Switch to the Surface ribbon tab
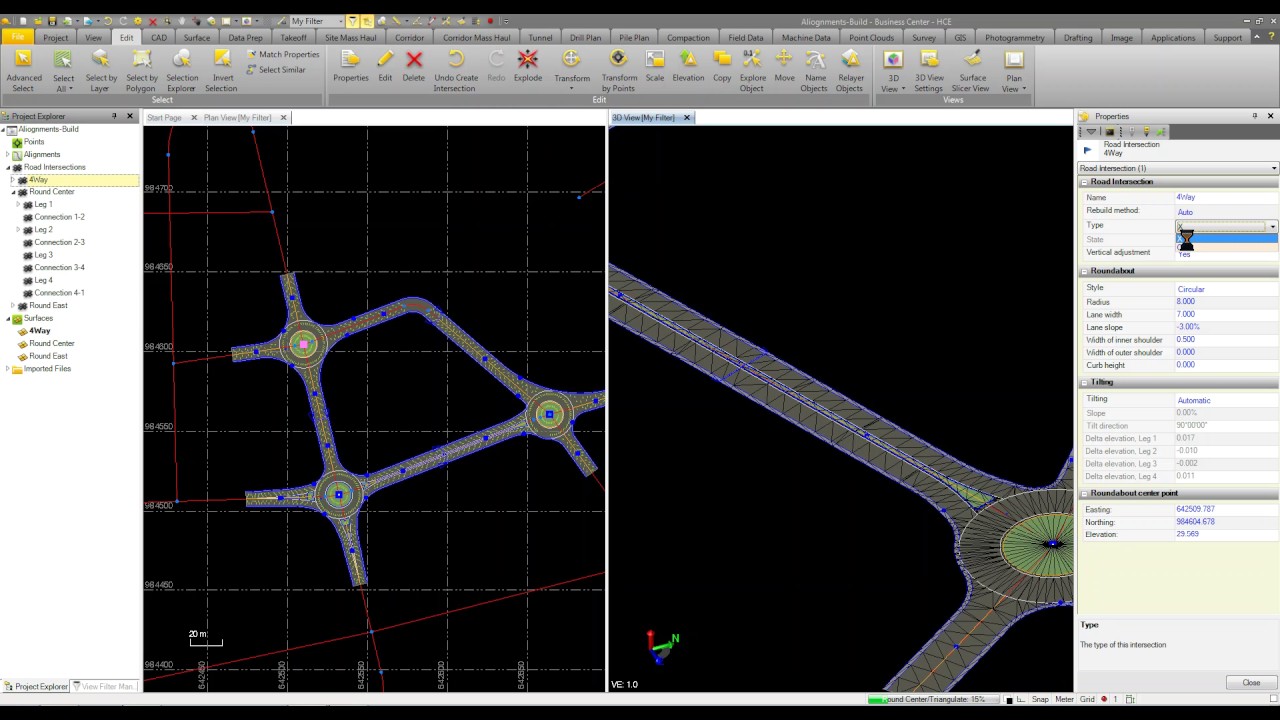This screenshot has height=720, width=1280. (197, 38)
